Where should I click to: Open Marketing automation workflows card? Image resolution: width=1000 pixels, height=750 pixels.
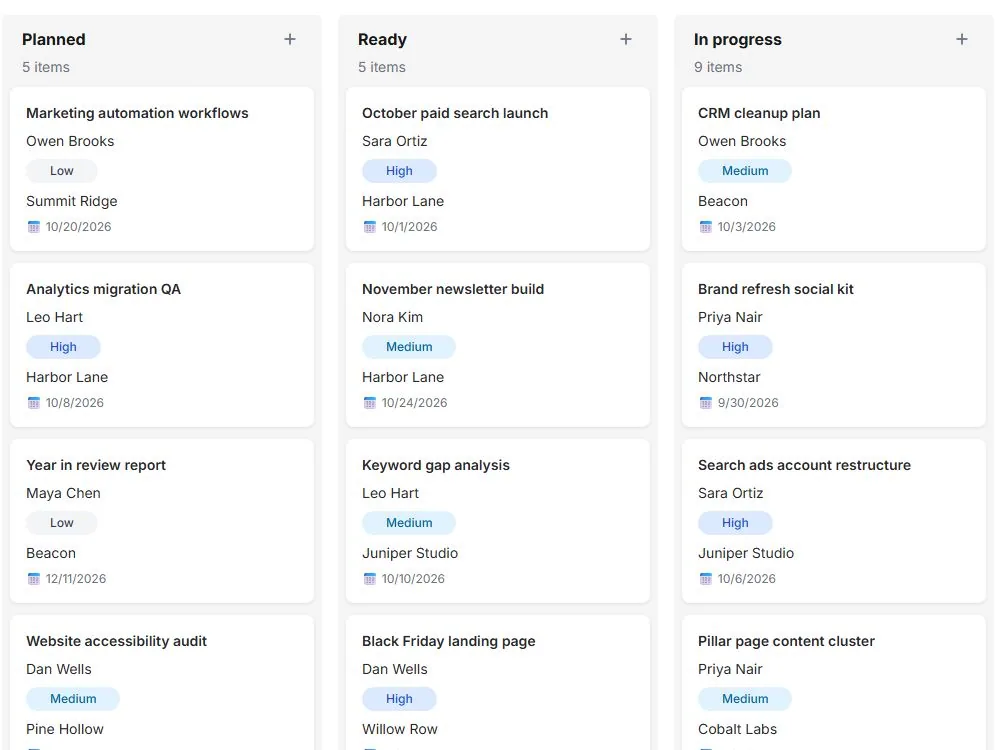click(x=162, y=169)
